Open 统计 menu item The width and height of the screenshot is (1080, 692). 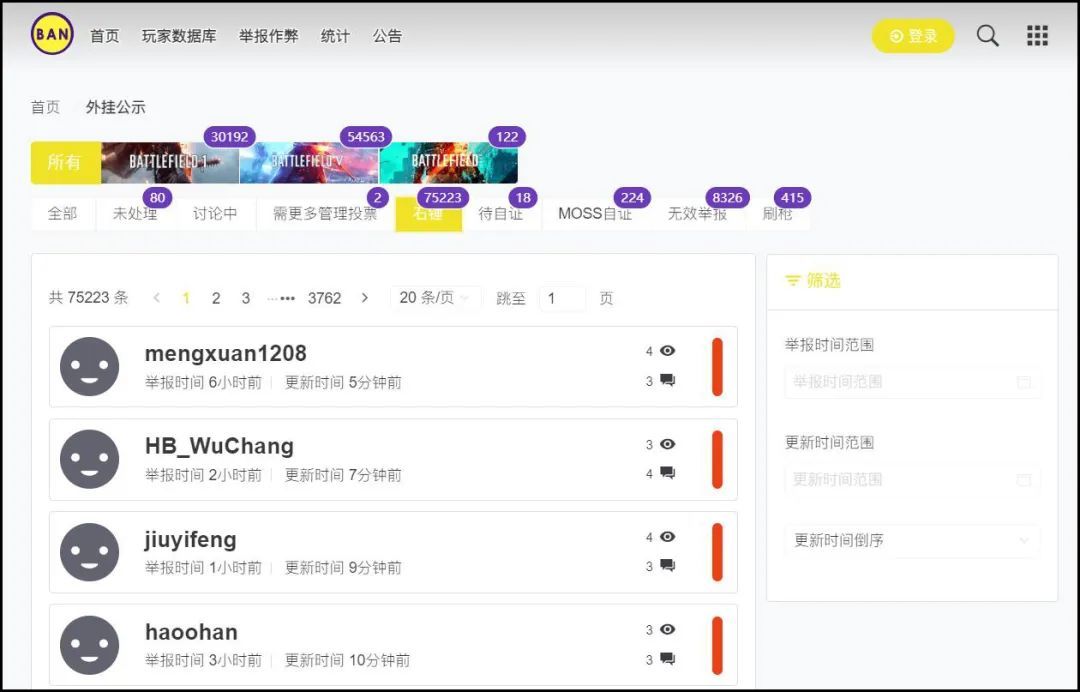point(335,36)
